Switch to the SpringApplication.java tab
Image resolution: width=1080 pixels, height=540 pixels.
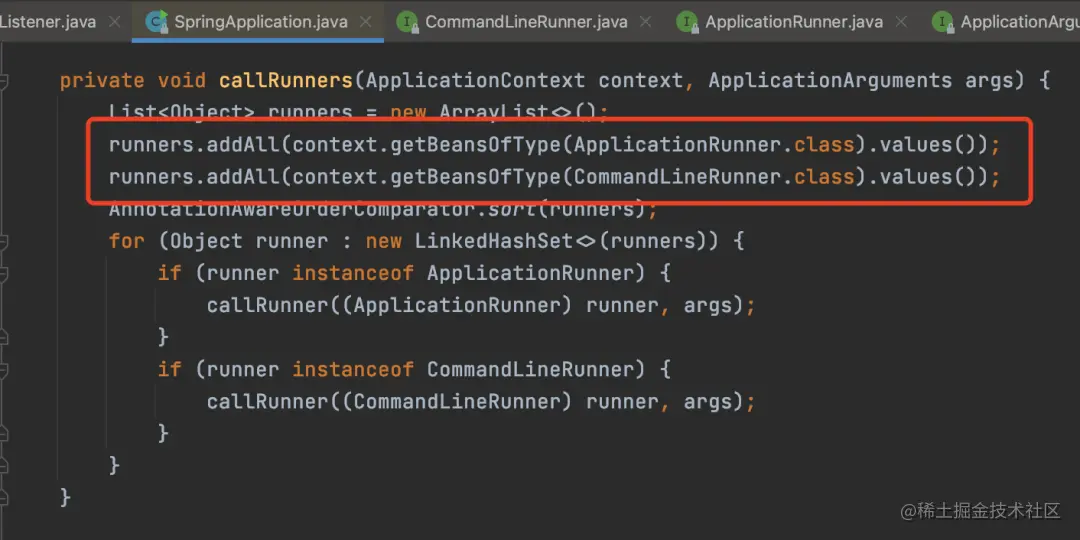click(x=260, y=21)
